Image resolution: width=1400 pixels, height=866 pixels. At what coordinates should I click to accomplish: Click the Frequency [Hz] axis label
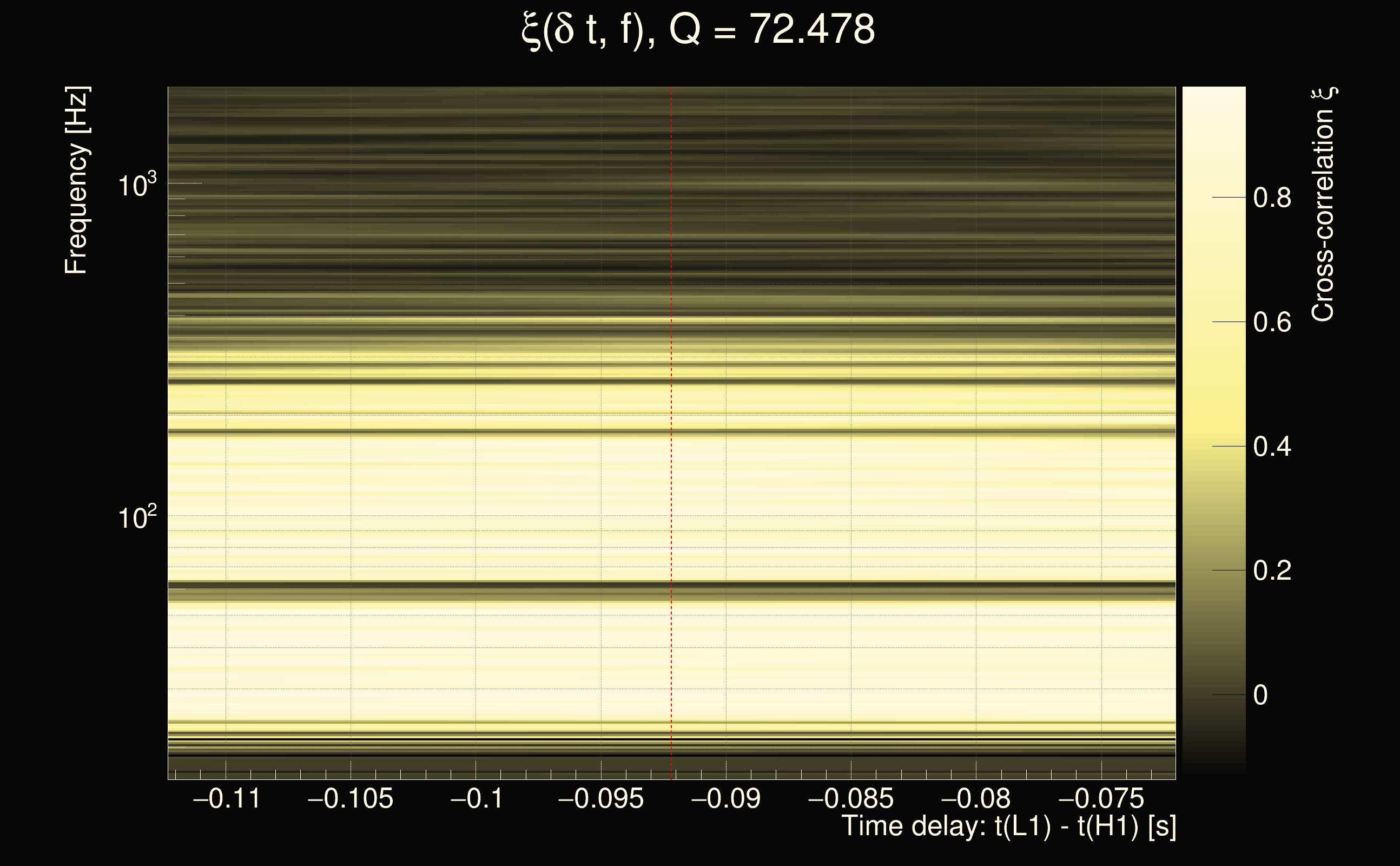(x=76, y=180)
